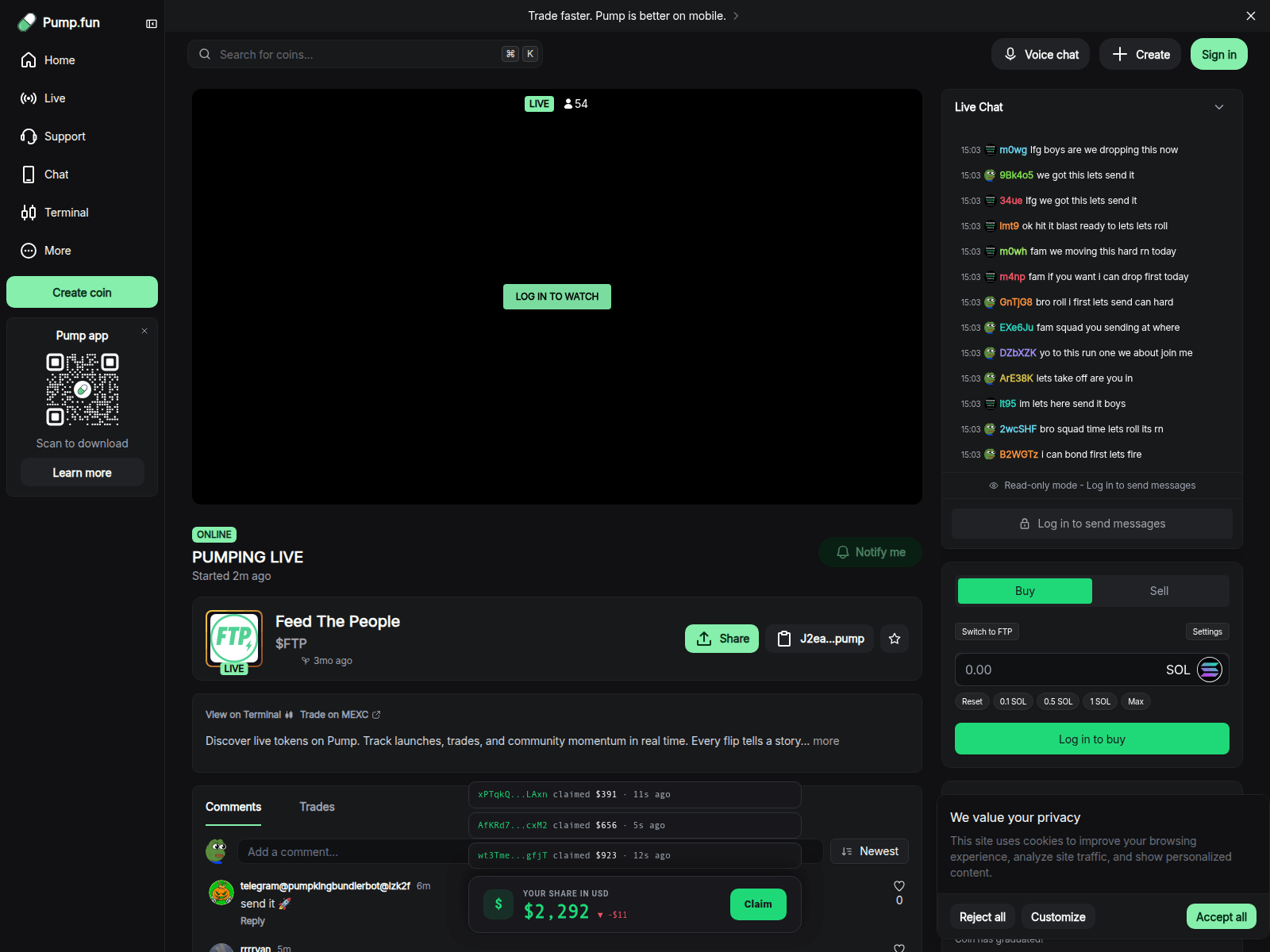The width and height of the screenshot is (1270, 952).
Task: Switch to the Comments tab
Action: (233, 807)
